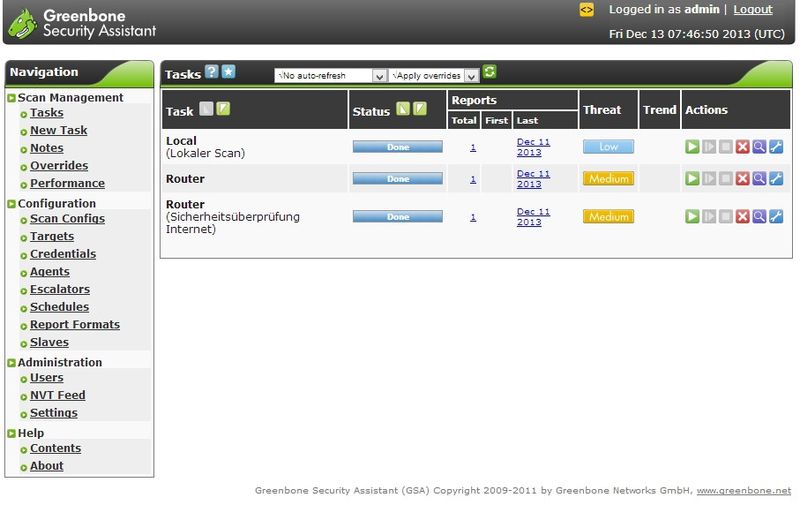Image resolution: width=800 pixels, height=505 pixels.
Task: Click Medium threat badge of first Router
Action: pyautogui.click(x=608, y=179)
